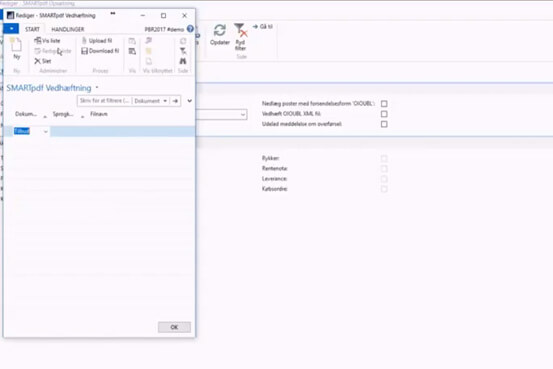Click the Upload fil icon
The height and width of the screenshot is (369, 553).
[x=84, y=41]
